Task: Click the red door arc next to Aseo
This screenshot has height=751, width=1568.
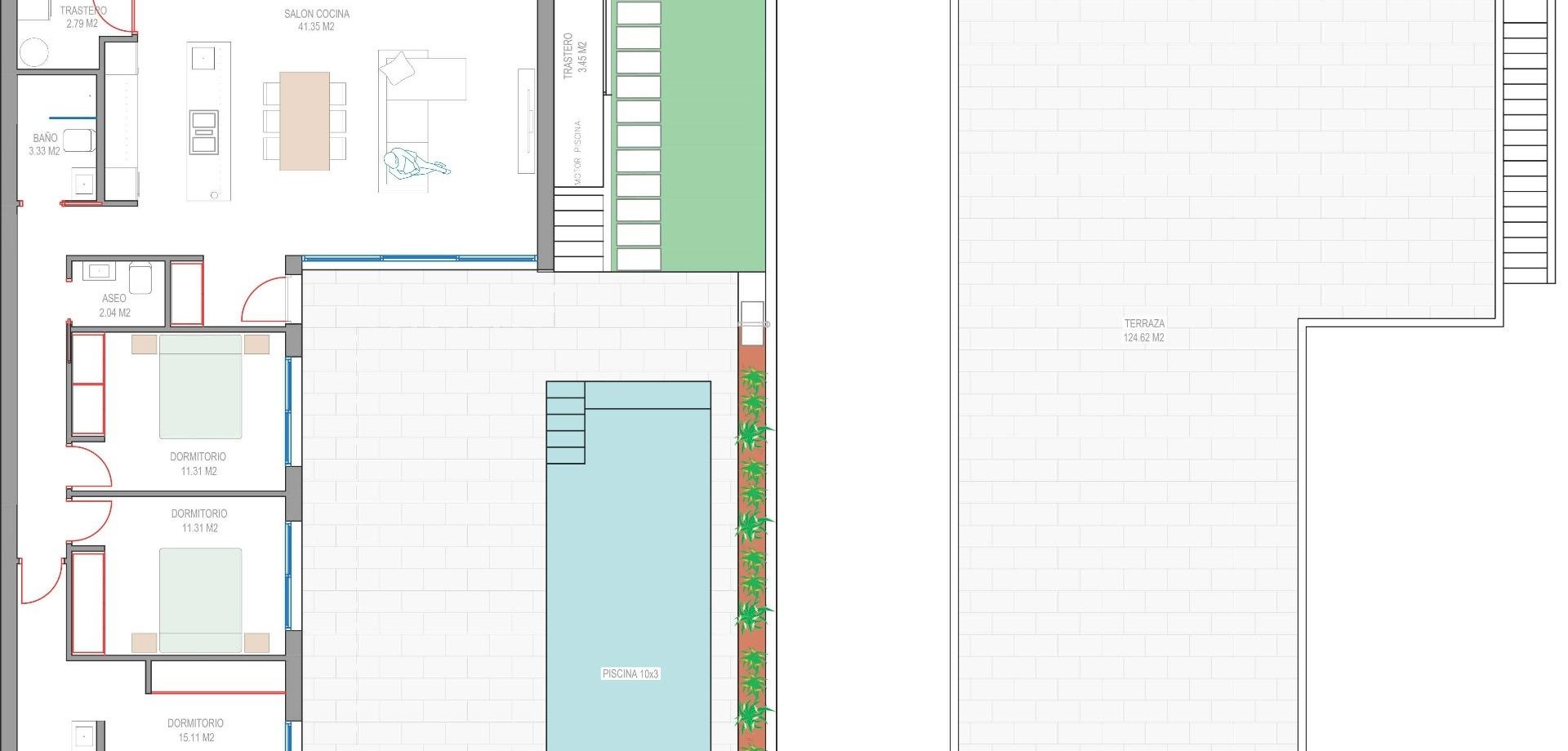Action: [265, 300]
